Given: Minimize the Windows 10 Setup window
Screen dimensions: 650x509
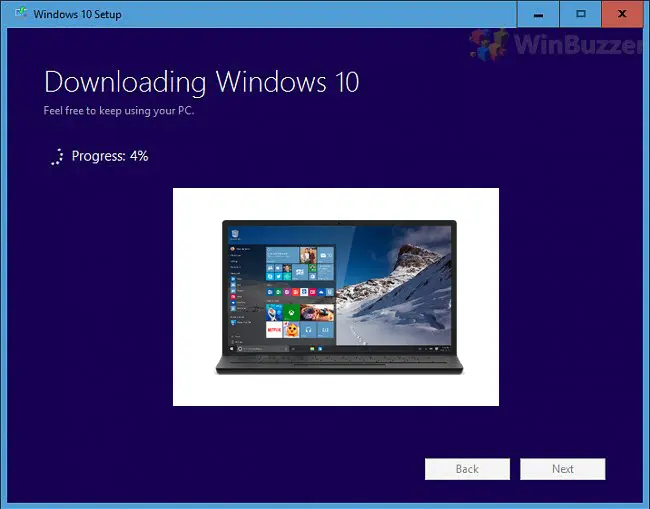Looking at the screenshot, I should pos(541,14).
